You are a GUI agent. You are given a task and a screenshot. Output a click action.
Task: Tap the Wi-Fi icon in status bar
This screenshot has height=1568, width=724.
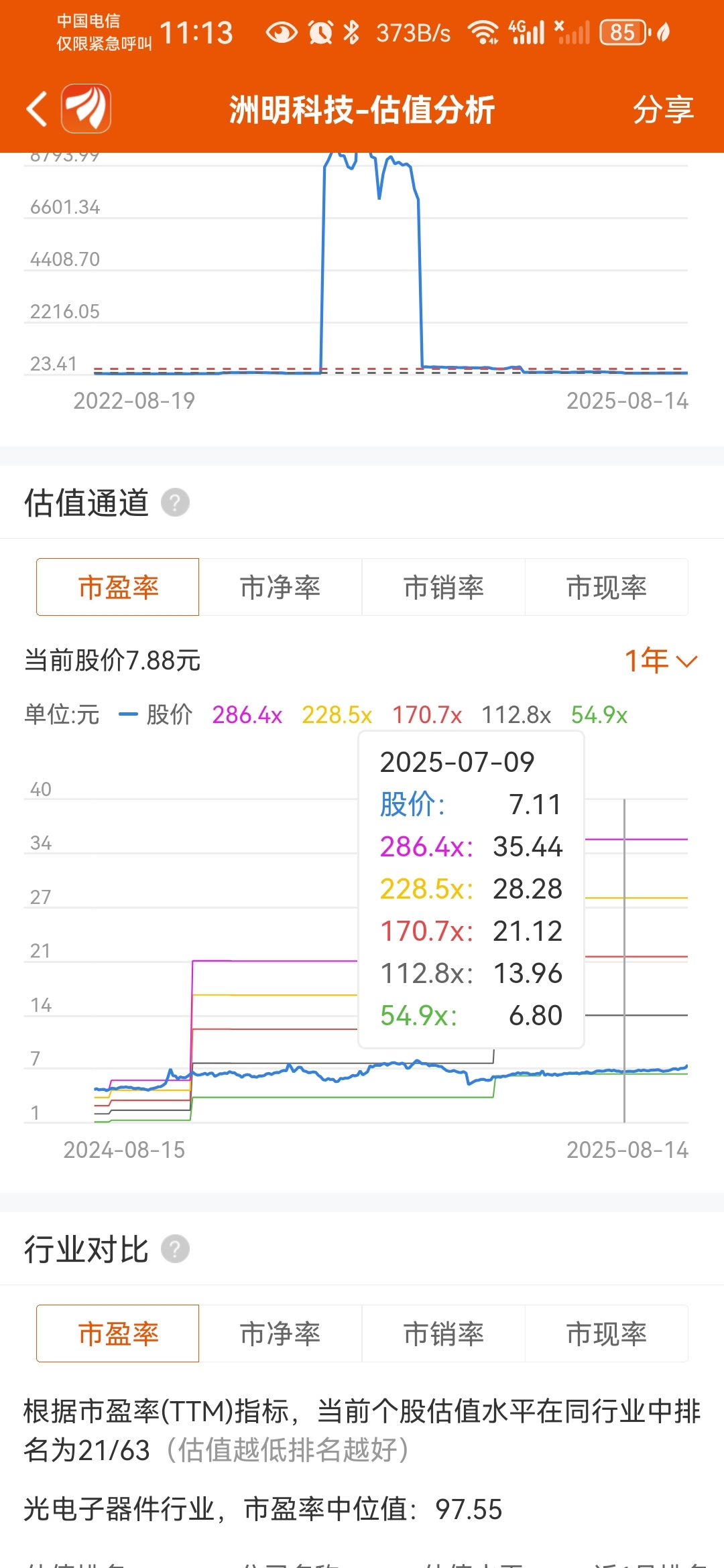(x=483, y=32)
